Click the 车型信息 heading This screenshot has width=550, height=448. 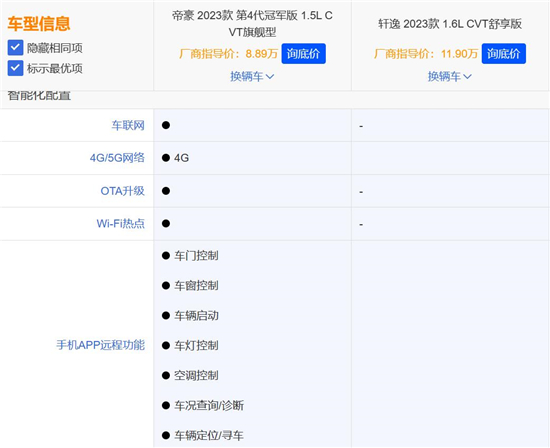pos(39,24)
